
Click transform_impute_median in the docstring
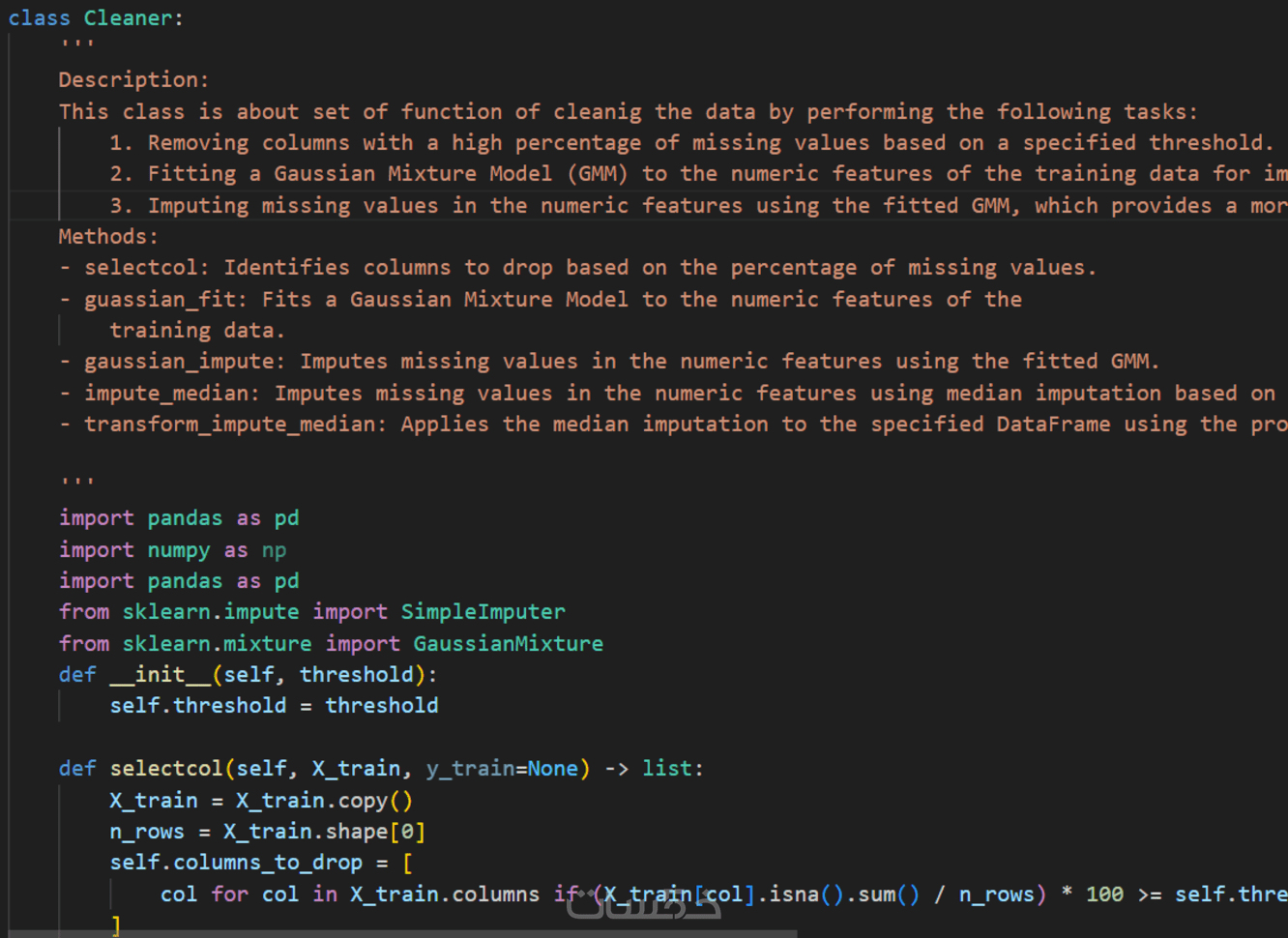[x=228, y=424]
